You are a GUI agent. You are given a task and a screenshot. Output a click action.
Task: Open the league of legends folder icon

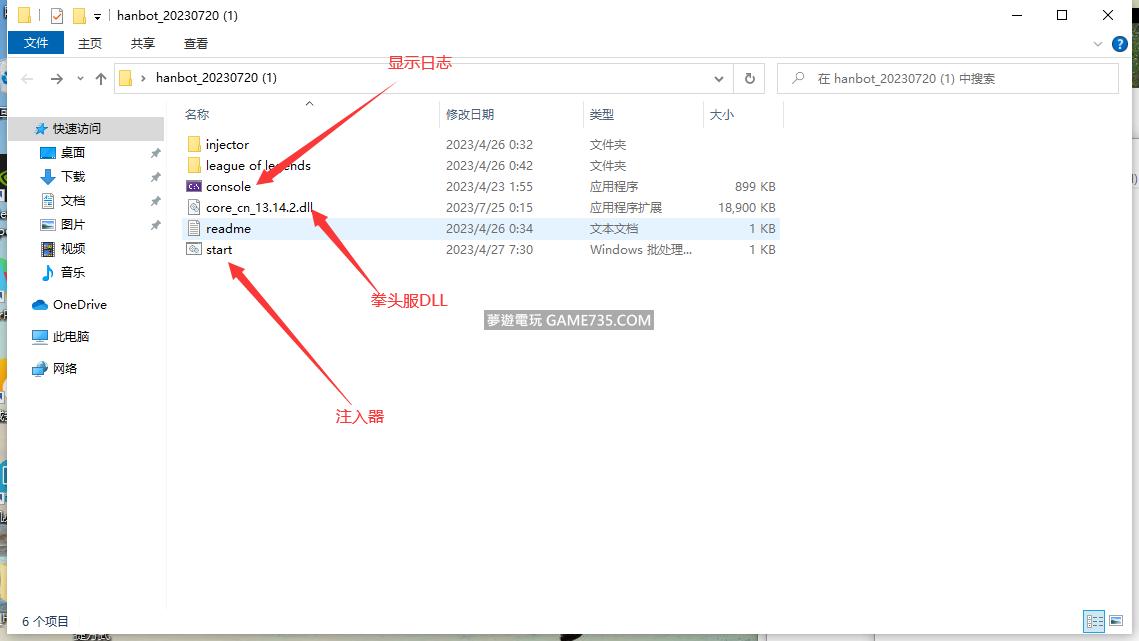(194, 166)
